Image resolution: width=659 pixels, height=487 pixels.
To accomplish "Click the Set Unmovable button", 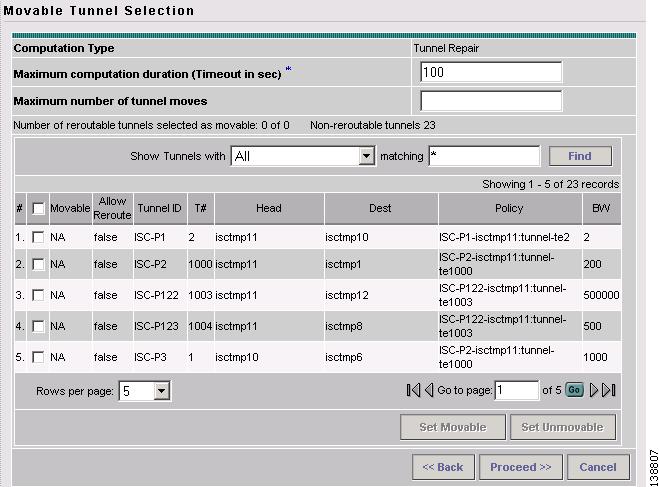I will (x=563, y=427).
